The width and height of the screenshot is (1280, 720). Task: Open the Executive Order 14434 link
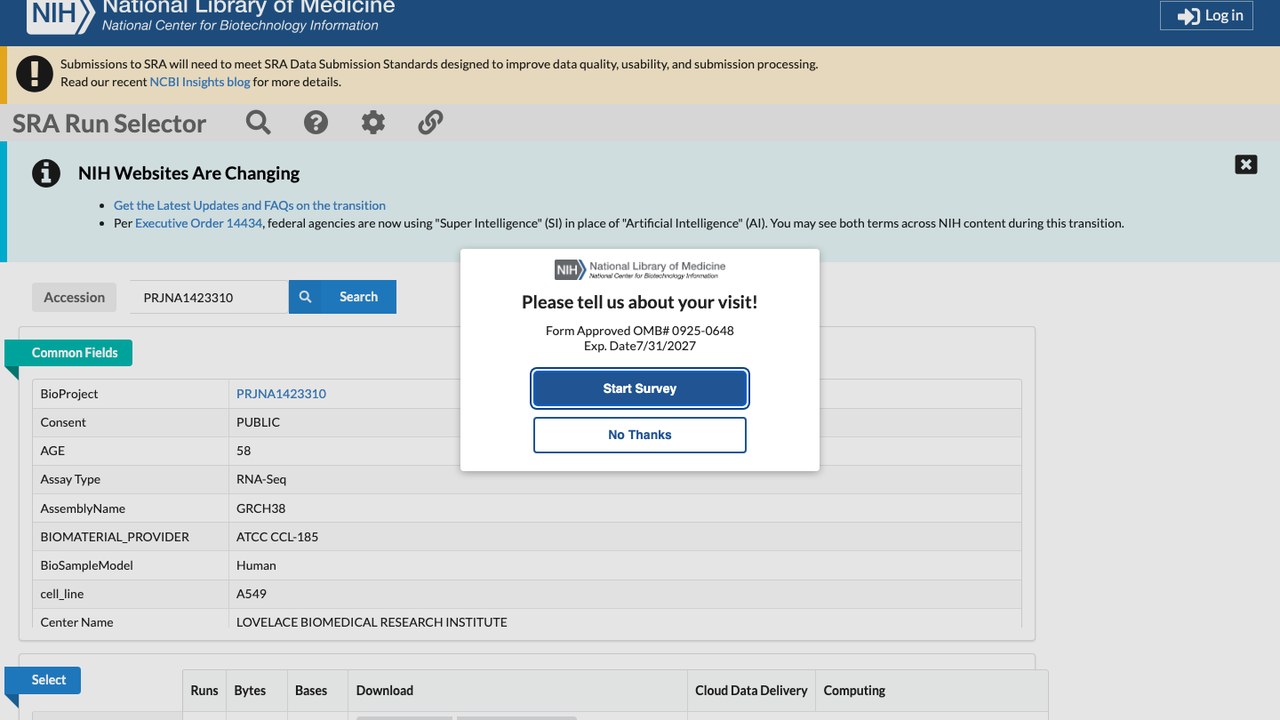click(198, 223)
